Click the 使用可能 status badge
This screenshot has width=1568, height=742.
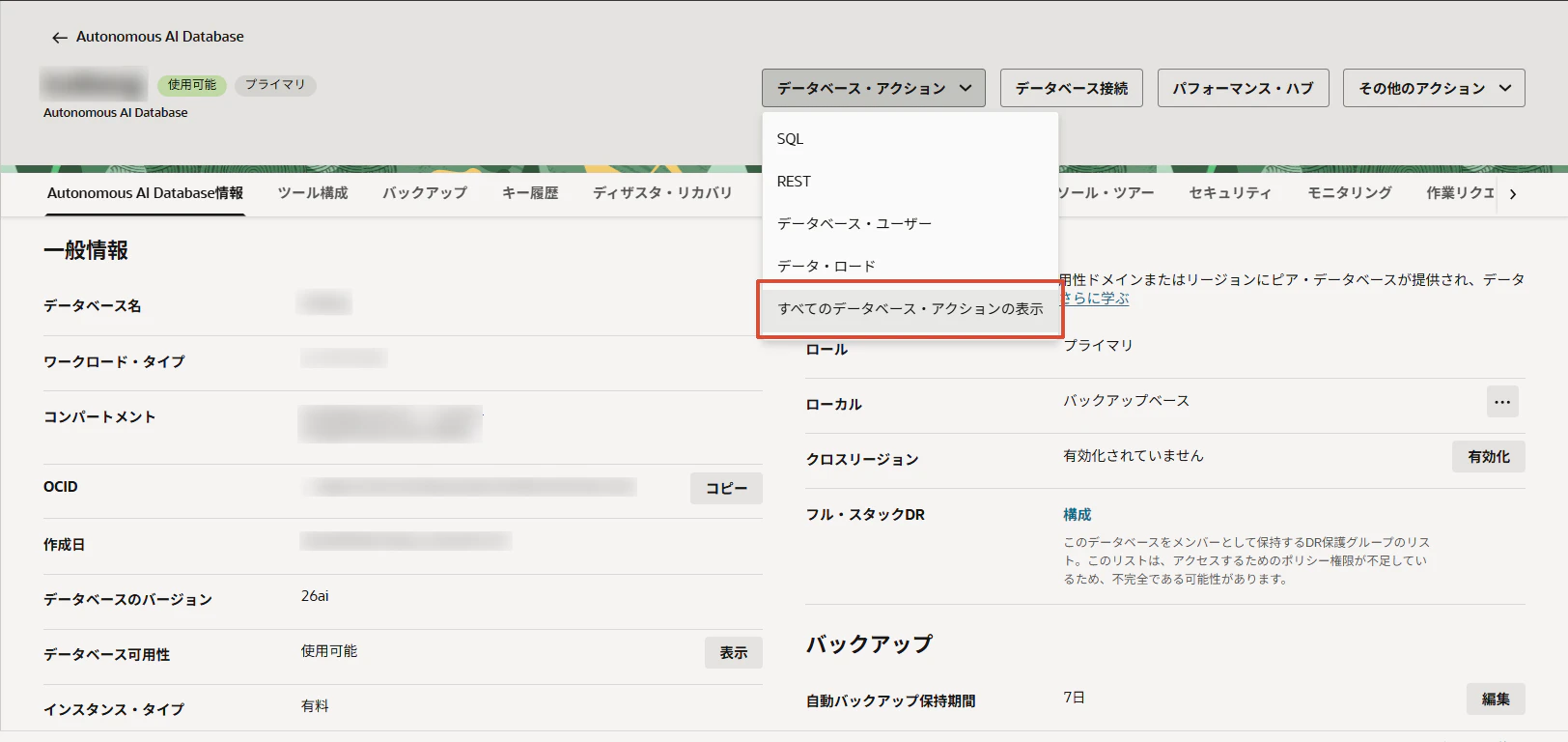[x=192, y=85]
